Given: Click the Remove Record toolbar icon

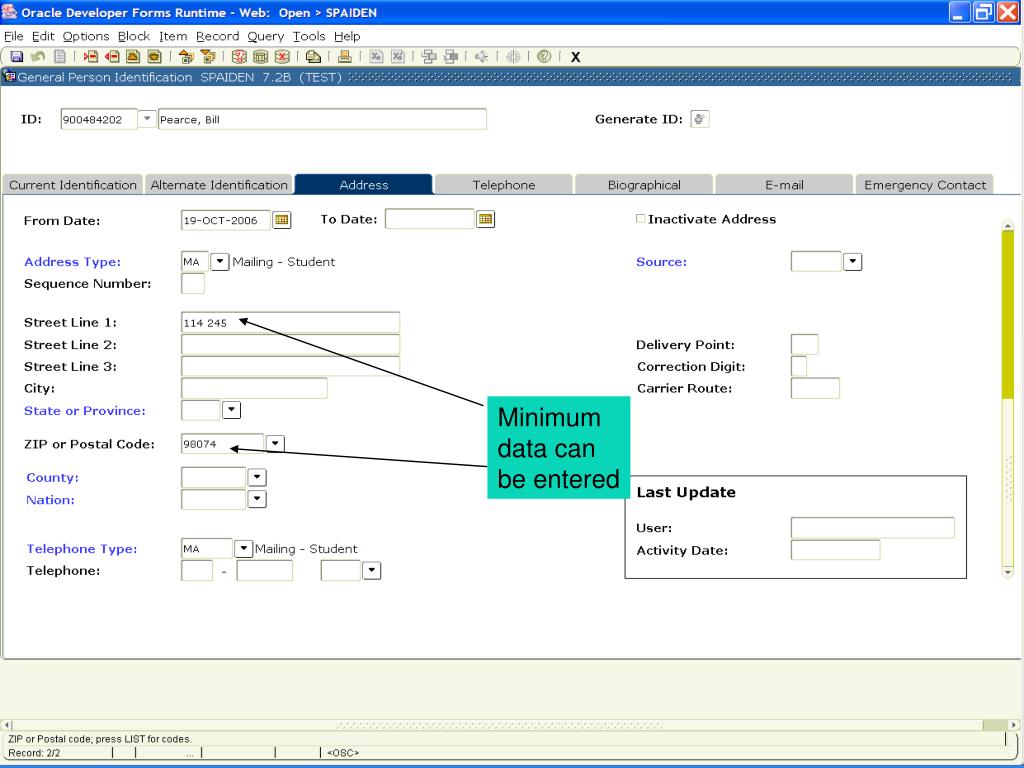Looking at the screenshot, I should [x=112, y=57].
